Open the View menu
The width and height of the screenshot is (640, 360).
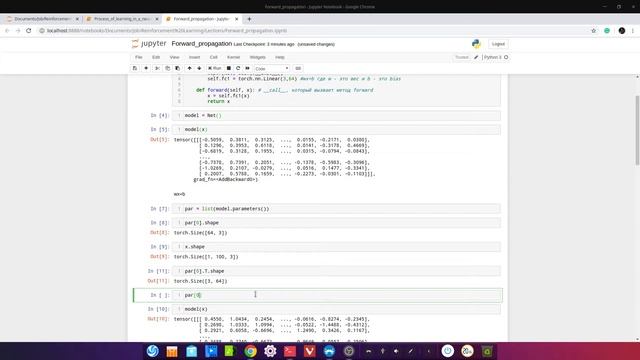[174, 57]
